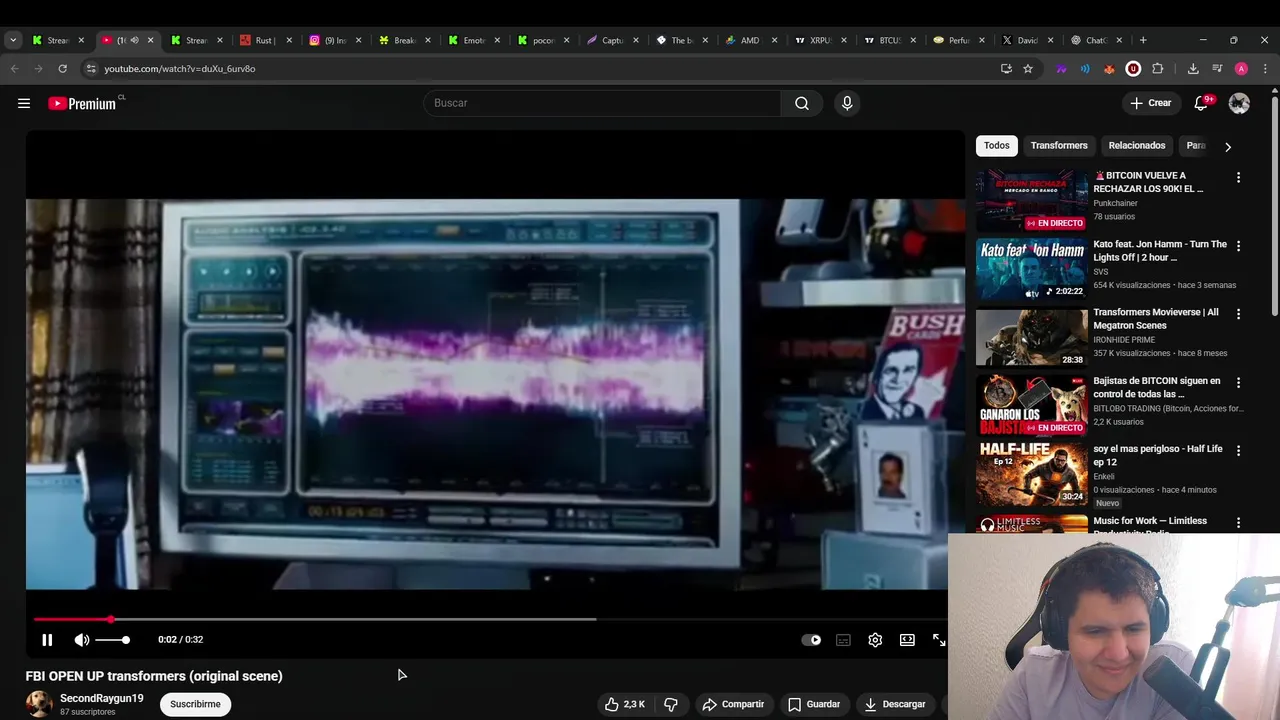Open options for Bajistas de BITCOIN video
Image resolution: width=1280 pixels, height=720 pixels.
1238,382
